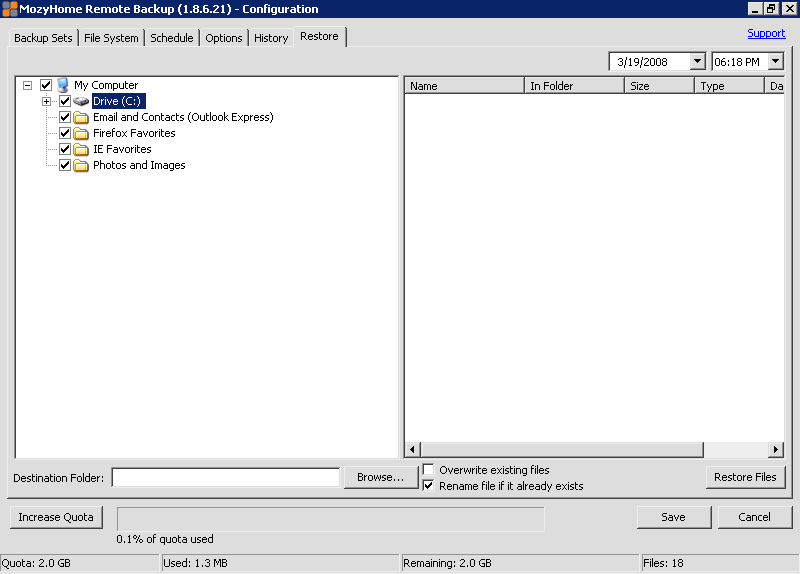Open the Schedule tab
The height and width of the screenshot is (574, 800).
coord(172,38)
